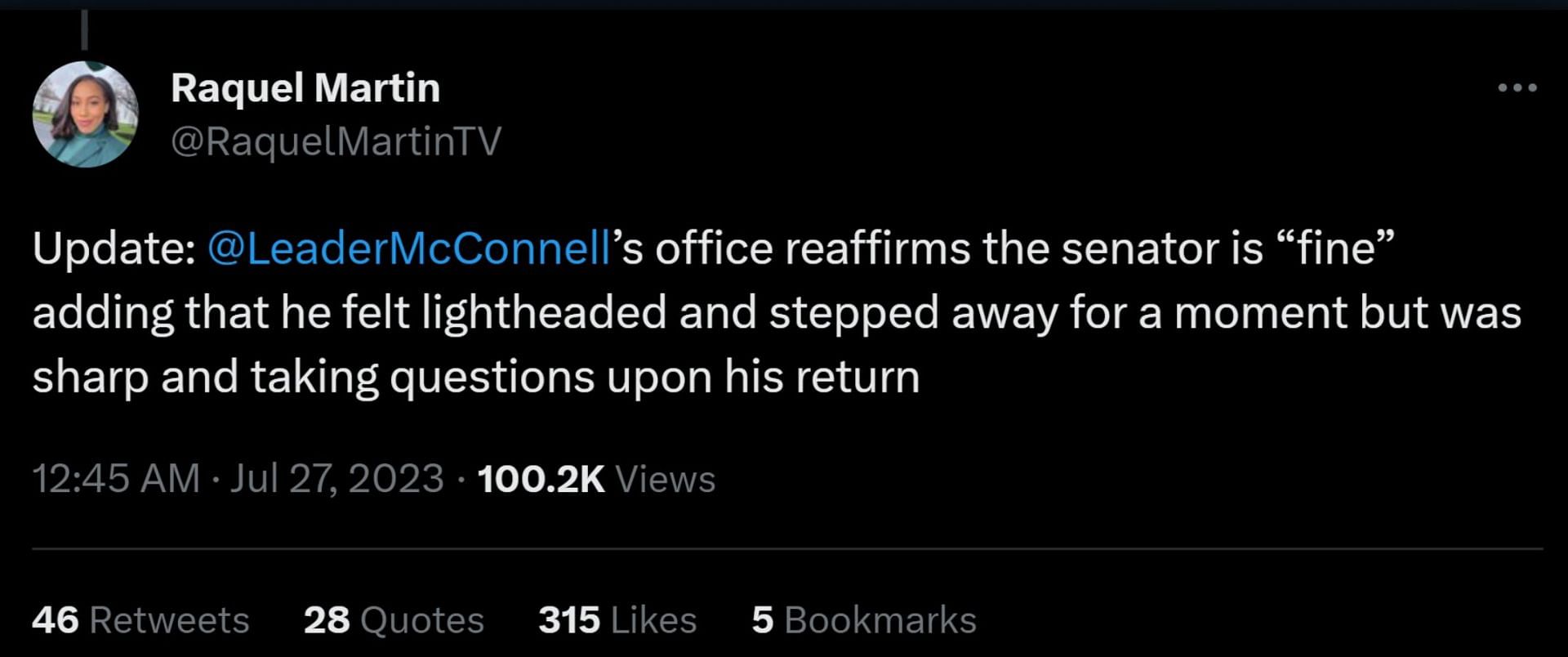Open the Raquel Martin display name link
Image resolution: width=1568 pixels, height=657 pixels.
305,87
